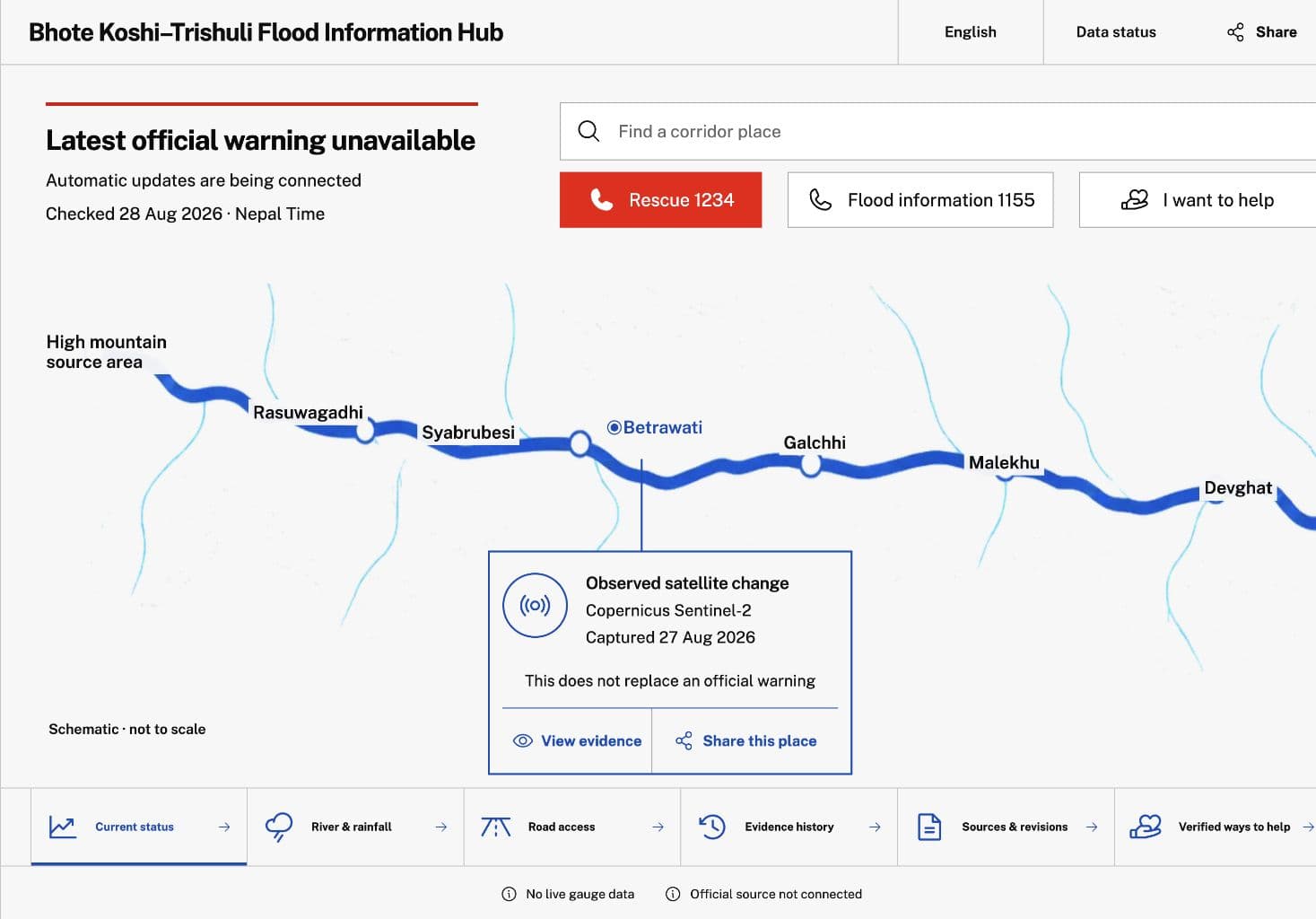Click the info icon beside No live gauge data

point(509,894)
